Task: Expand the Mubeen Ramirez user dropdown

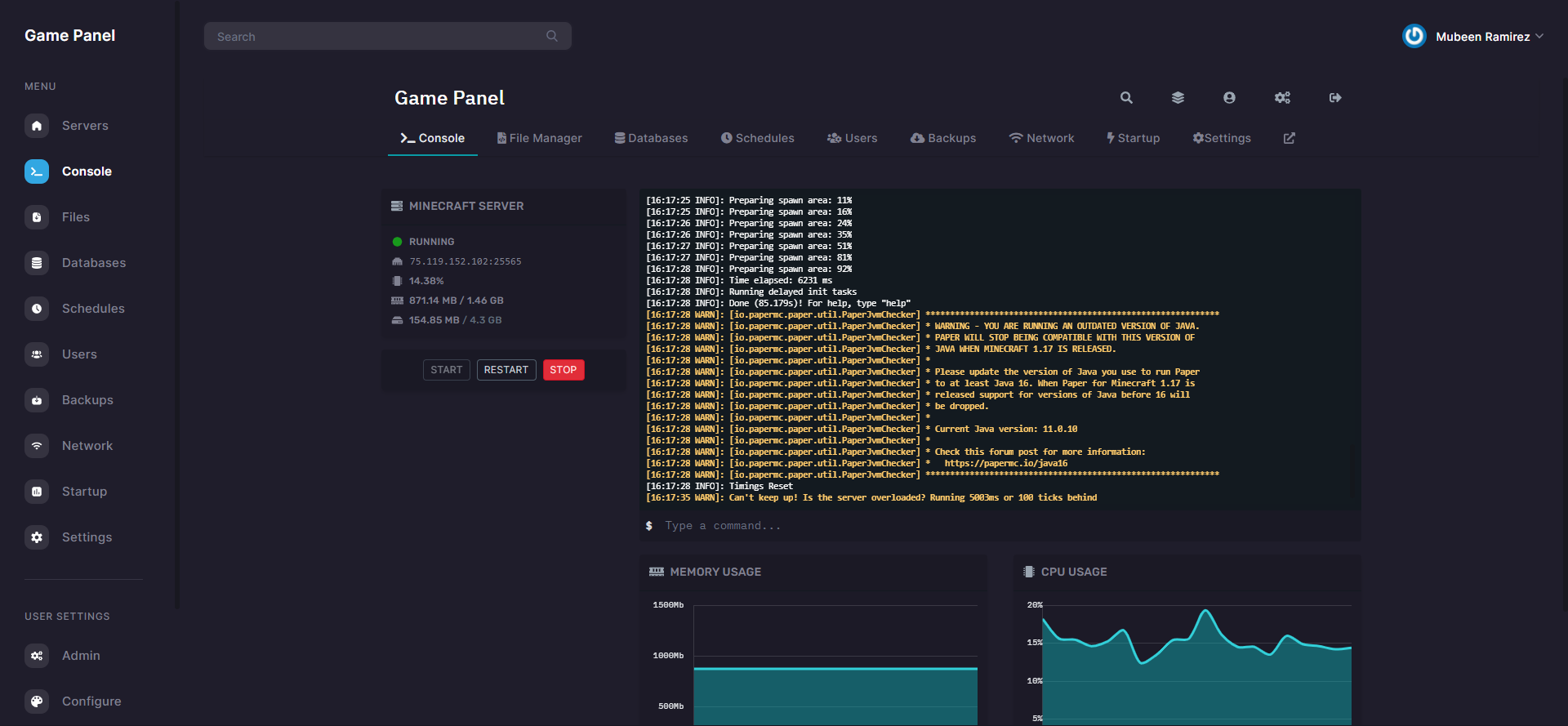Action: pos(1489,37)
